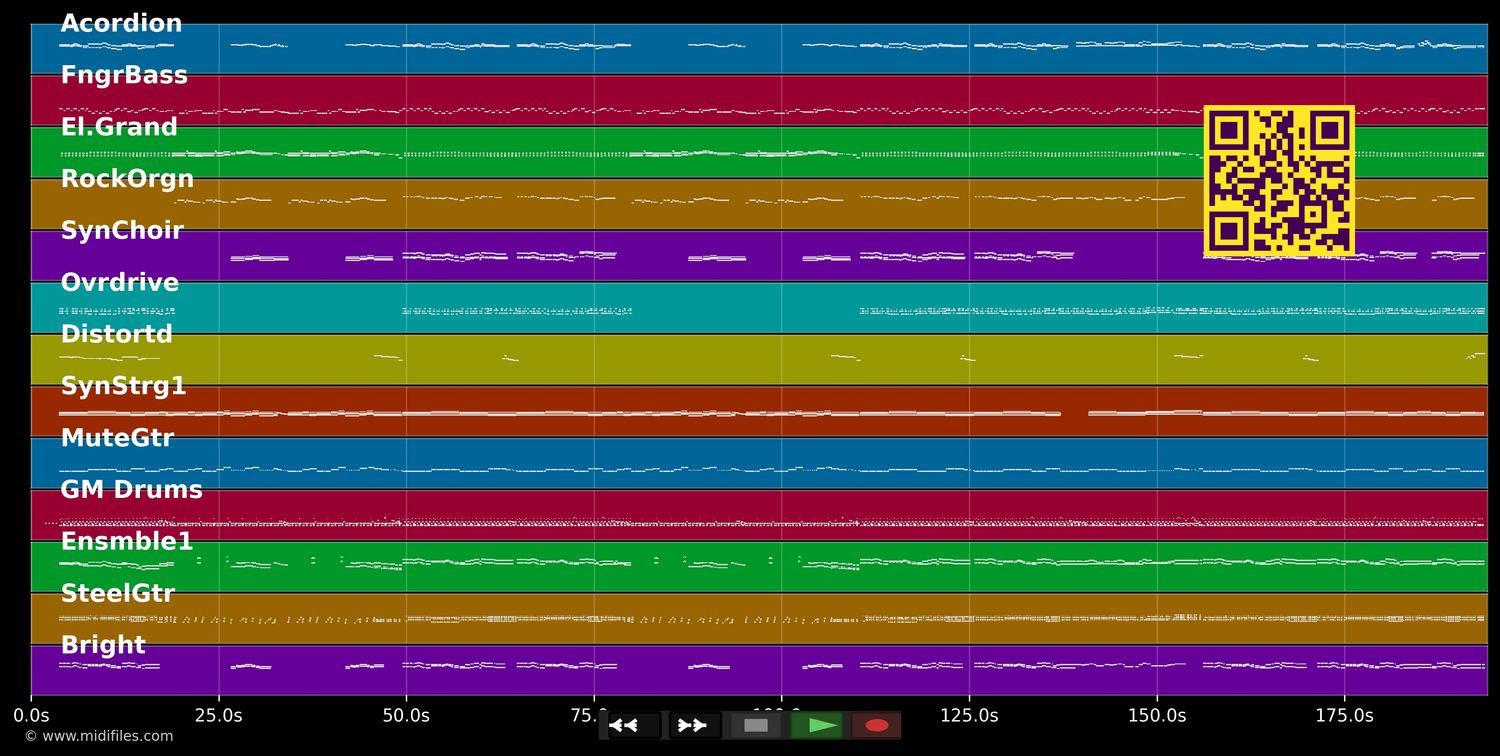Click the Ovrdrive track label
The height and width of the screenshot is (756, 1500).
click(x=119, y=283)
